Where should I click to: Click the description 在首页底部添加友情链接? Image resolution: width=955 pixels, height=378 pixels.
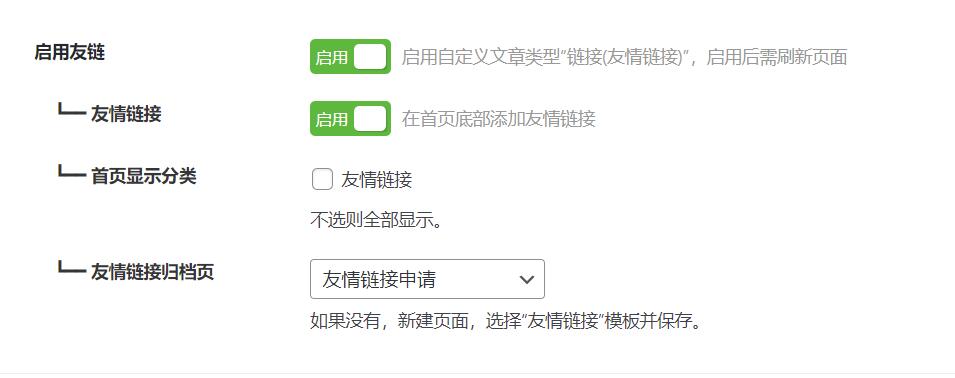pos(499,119)
